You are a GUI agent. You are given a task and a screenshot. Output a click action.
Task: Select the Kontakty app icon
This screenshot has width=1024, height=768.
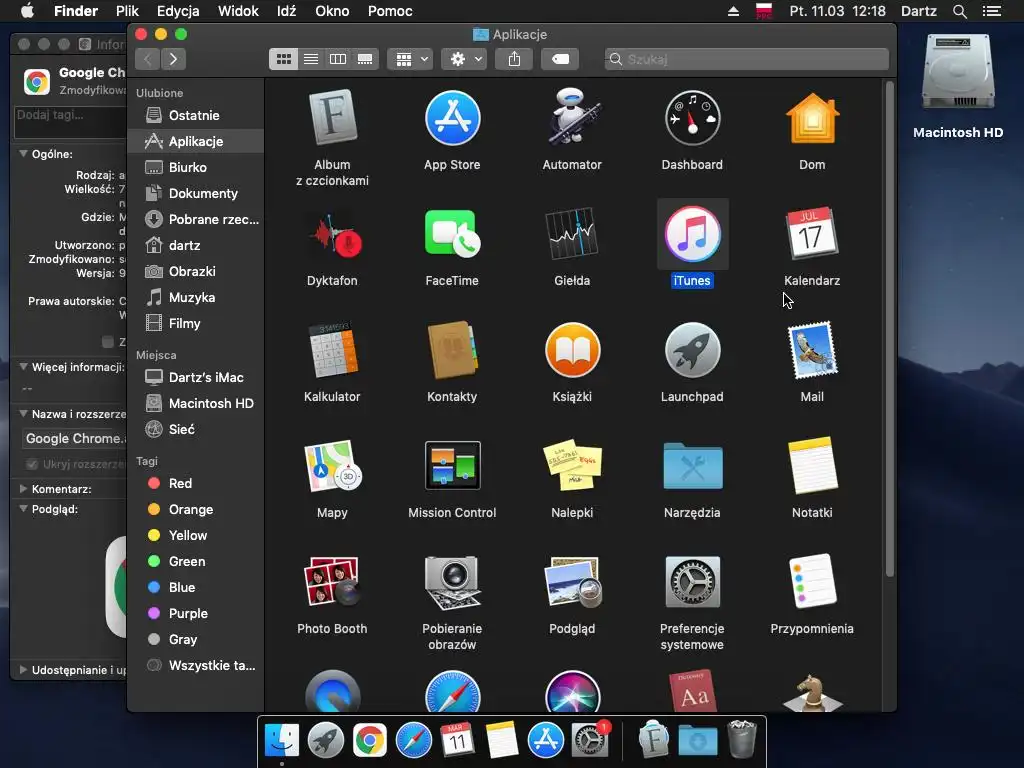coord(452,350)
